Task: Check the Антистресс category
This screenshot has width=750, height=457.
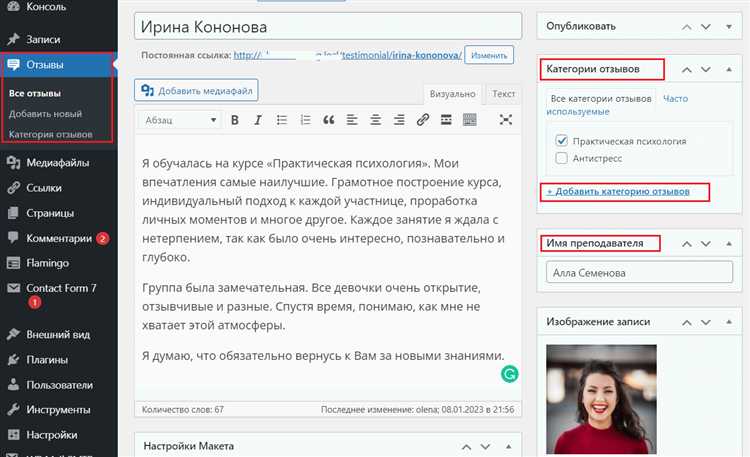Action: pos(562,158)
